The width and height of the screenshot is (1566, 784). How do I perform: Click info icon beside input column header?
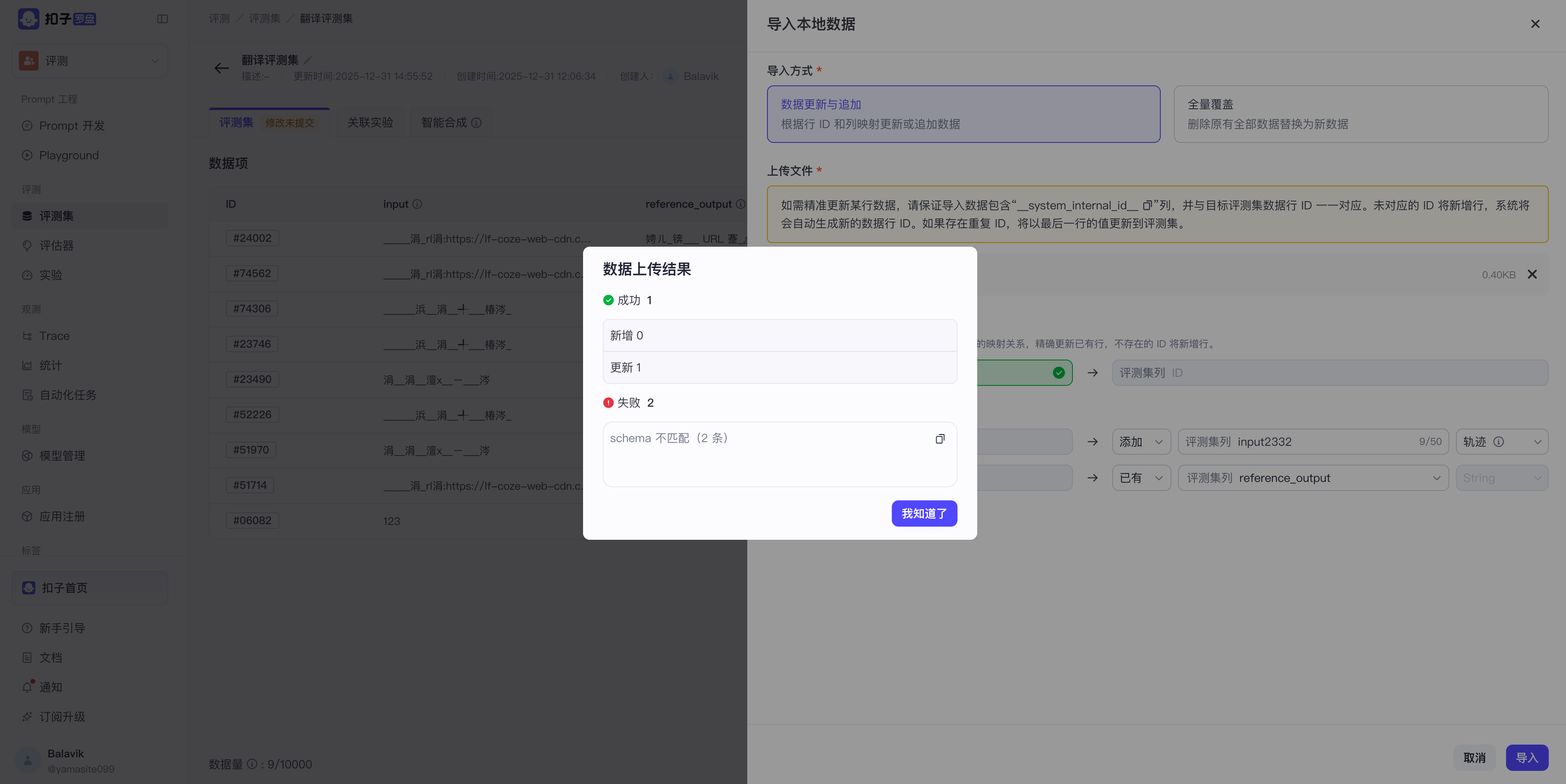tap(417, 204)
